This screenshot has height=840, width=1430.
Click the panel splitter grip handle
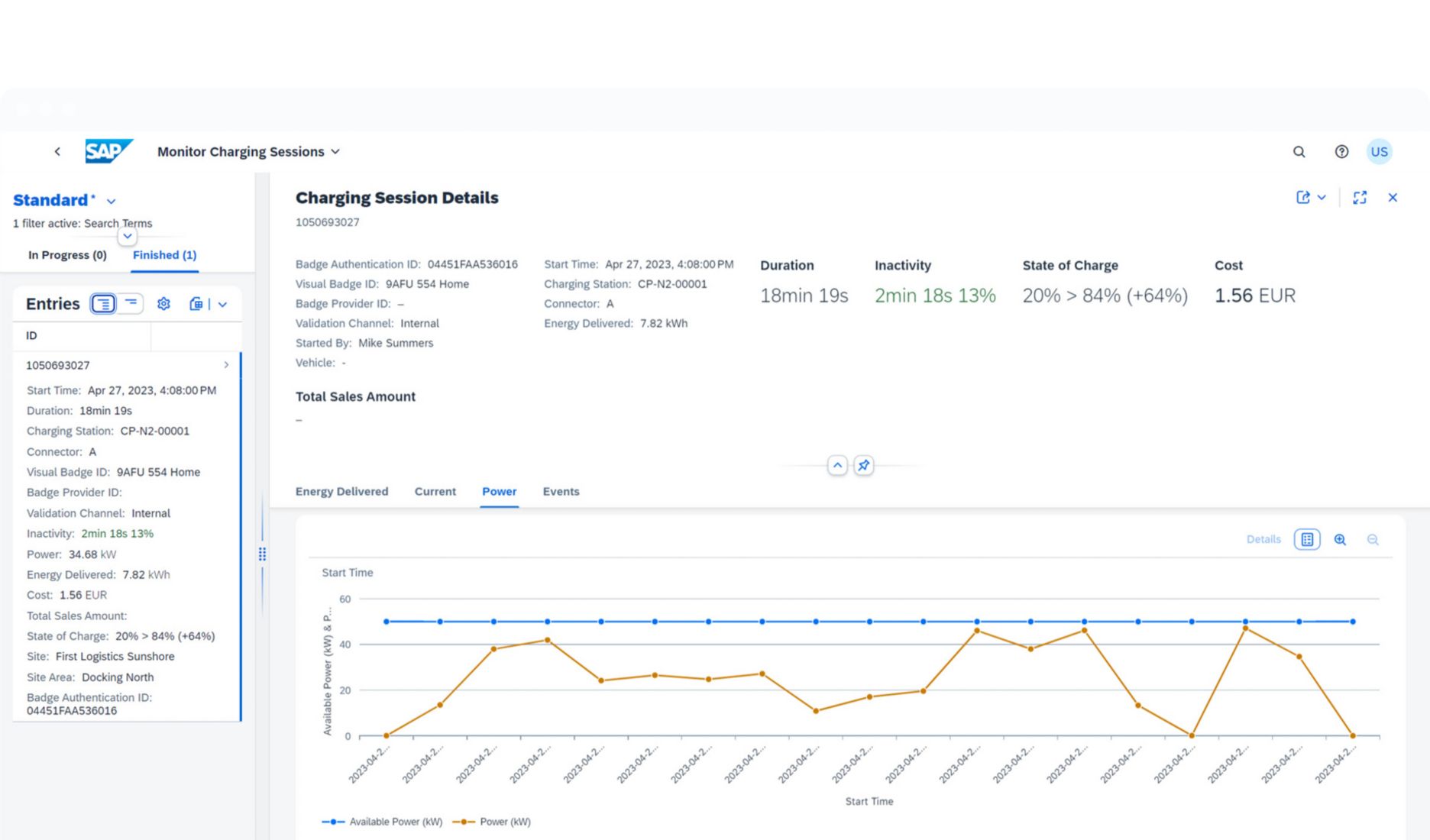point(262,554)
